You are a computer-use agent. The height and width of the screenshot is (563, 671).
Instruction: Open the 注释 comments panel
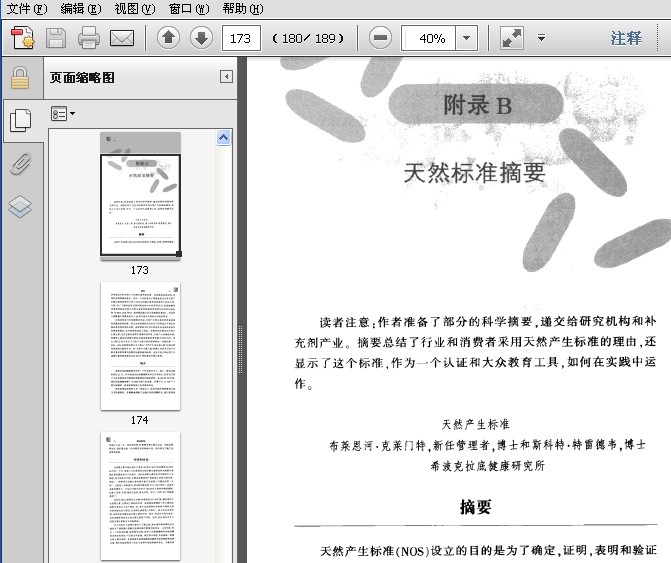coord(626,39)
